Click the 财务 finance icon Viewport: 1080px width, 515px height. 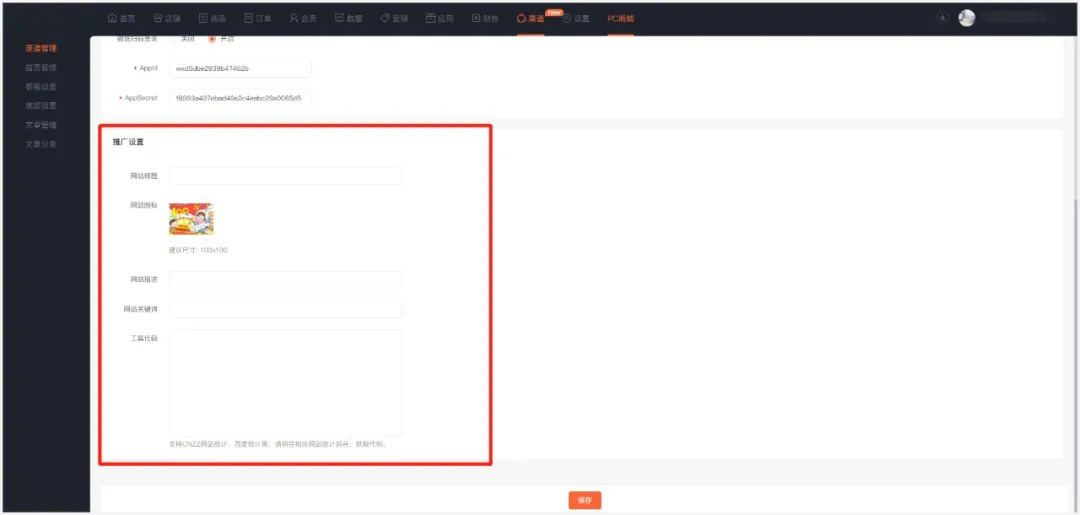coord(476,18)
